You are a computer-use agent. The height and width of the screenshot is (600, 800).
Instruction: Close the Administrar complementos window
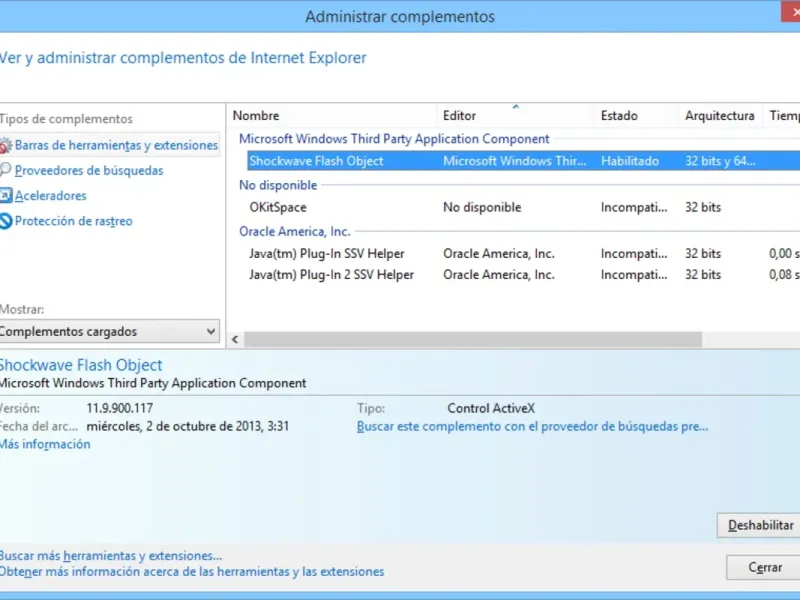tap(791, 12)
